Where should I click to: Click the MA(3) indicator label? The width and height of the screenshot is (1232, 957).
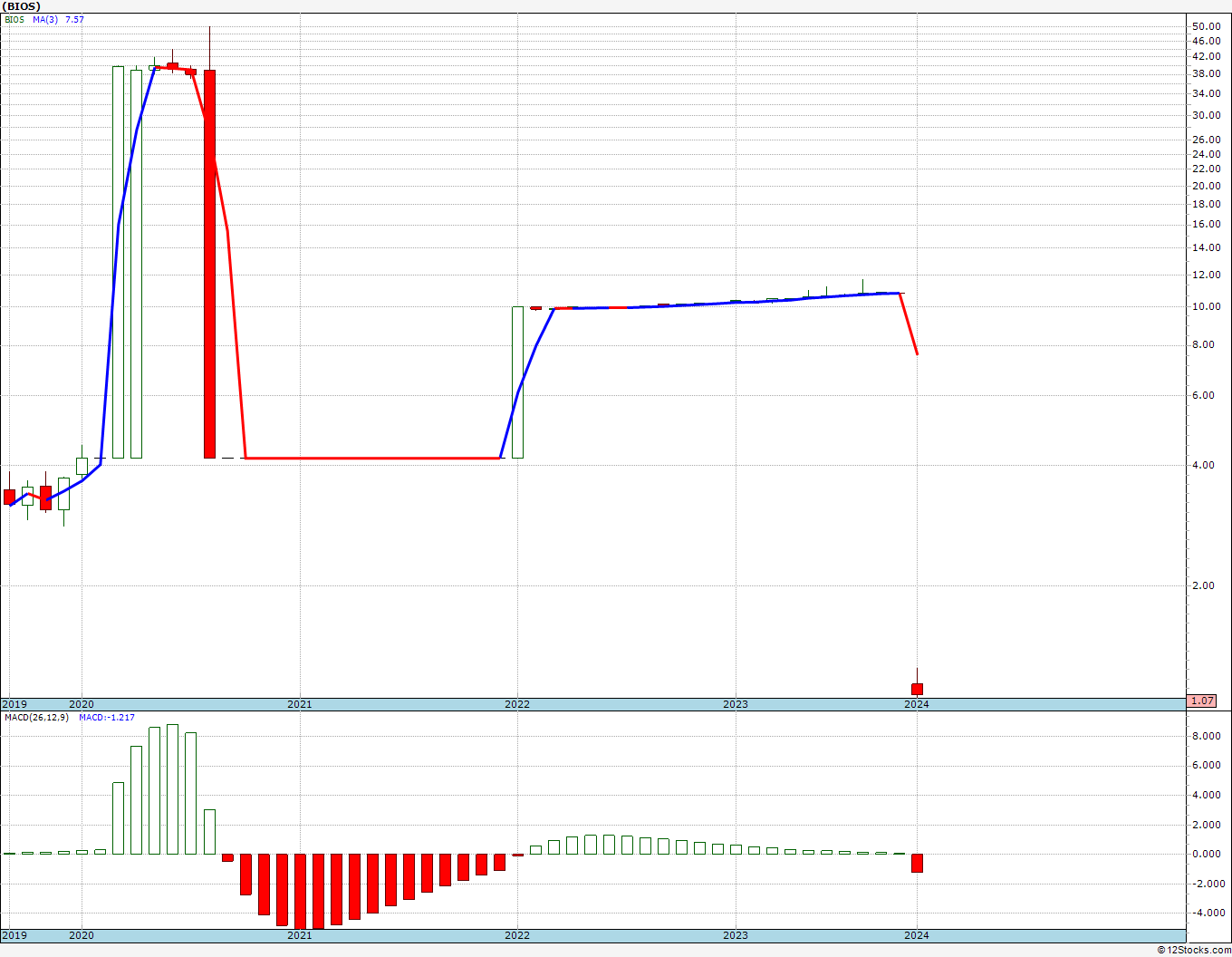coord(45,19)
